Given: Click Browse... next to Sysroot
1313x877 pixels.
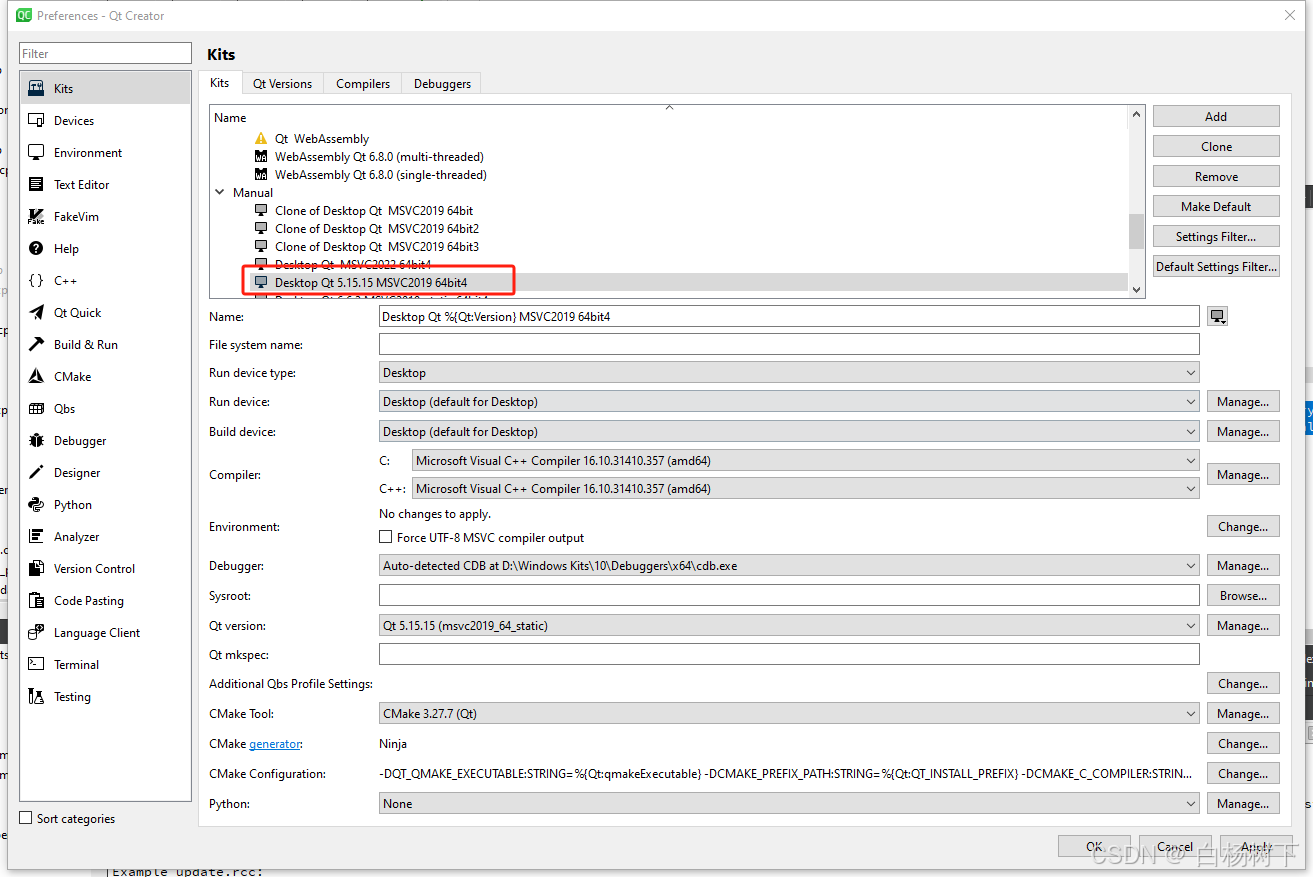Looking at the screenshot, I should coord(1243,596).
